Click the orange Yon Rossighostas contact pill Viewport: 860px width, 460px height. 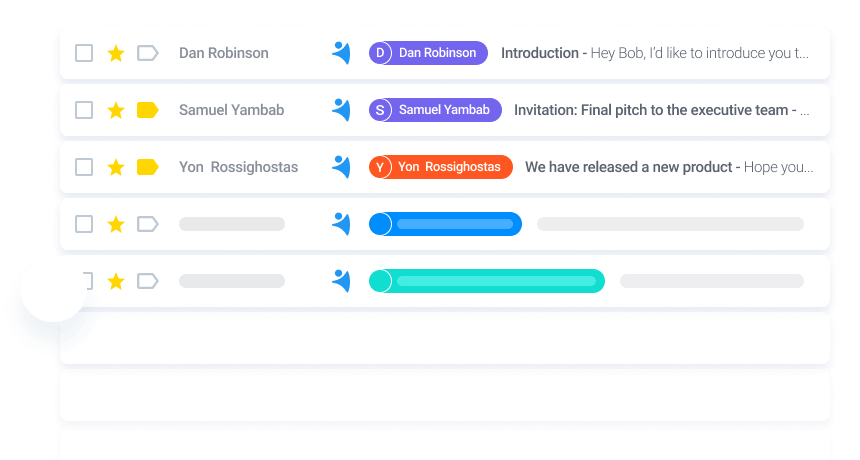(x=441, y=167)
